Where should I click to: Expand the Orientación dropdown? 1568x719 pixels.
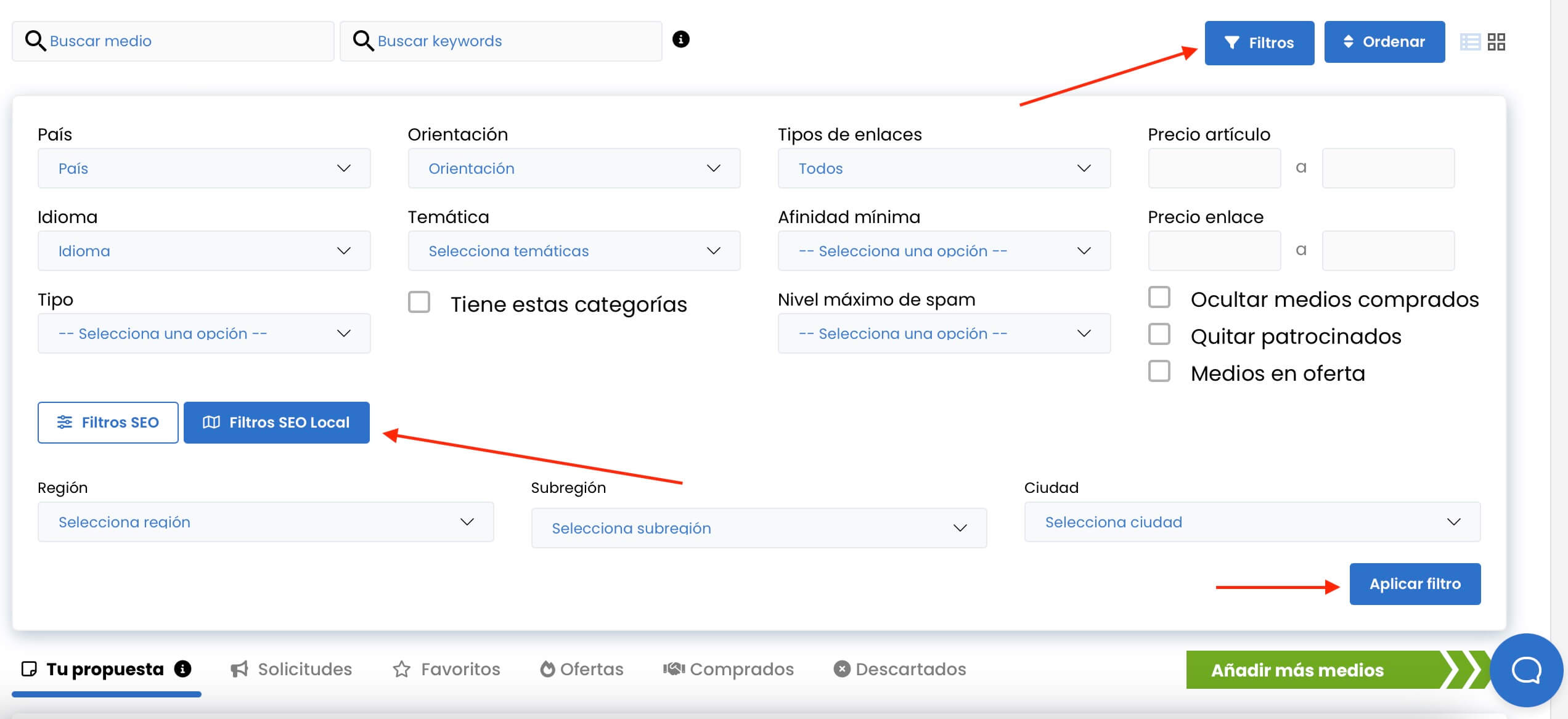point(574,168)
